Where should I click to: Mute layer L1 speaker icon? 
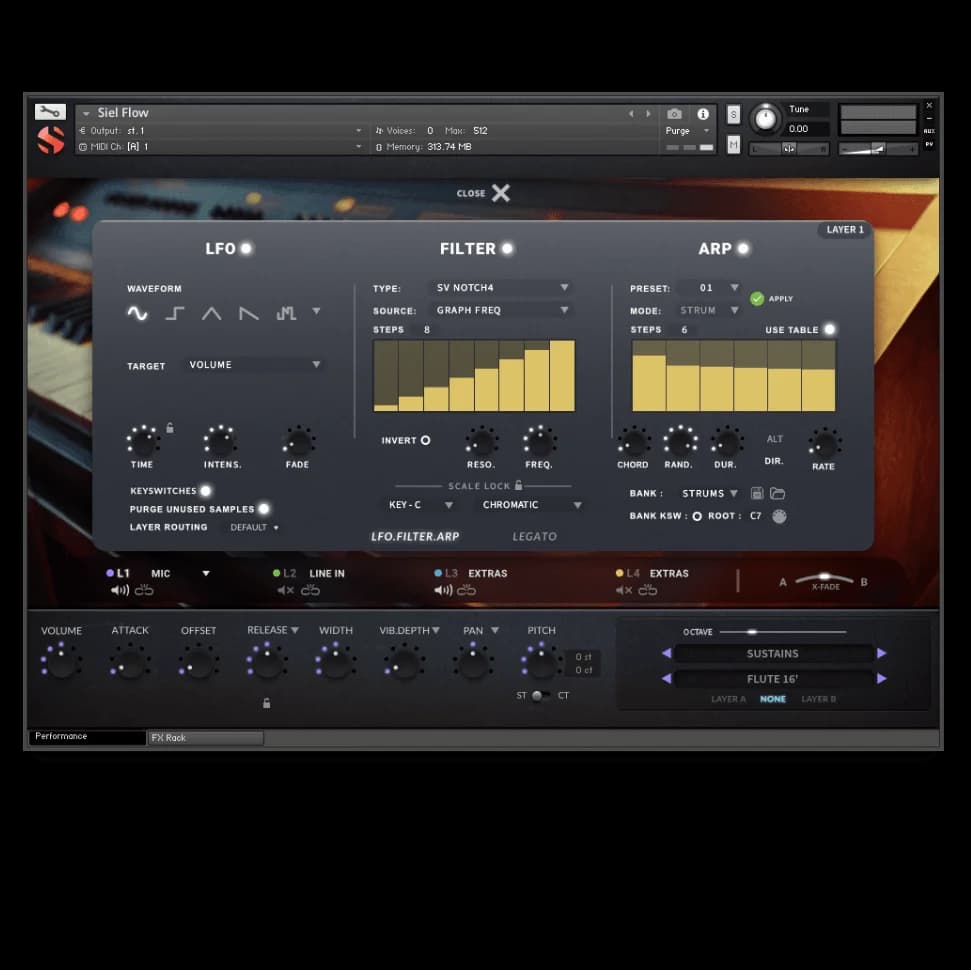pyautogui.click(x=120, y=591)
